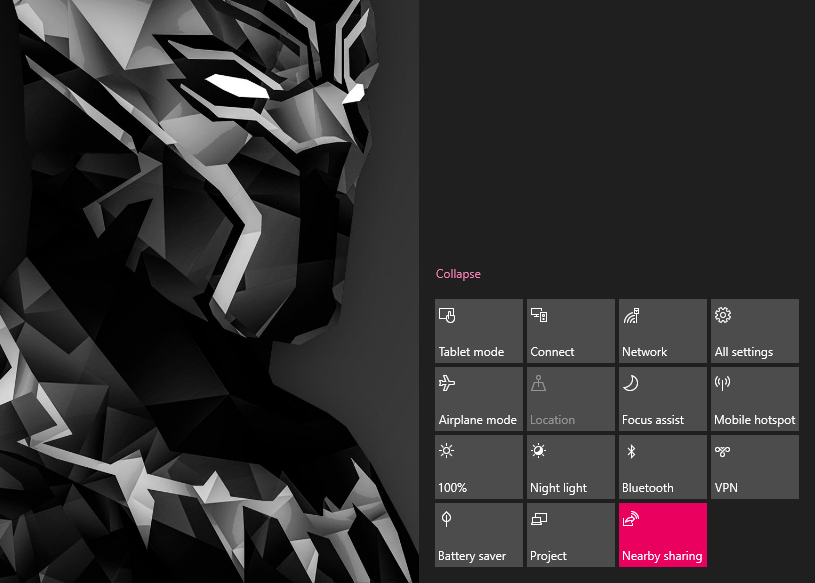This screenshot has width=815, height=583.
Task: Toggle Bluetooth on
Action: [663, 467]
